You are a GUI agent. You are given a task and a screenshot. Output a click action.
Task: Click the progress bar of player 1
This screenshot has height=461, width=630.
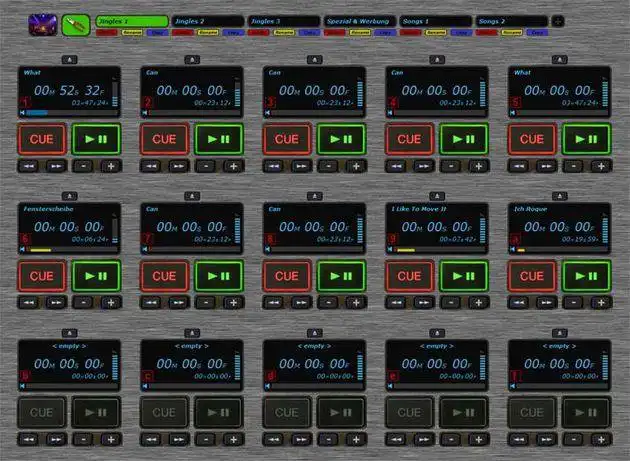point(72,113)
